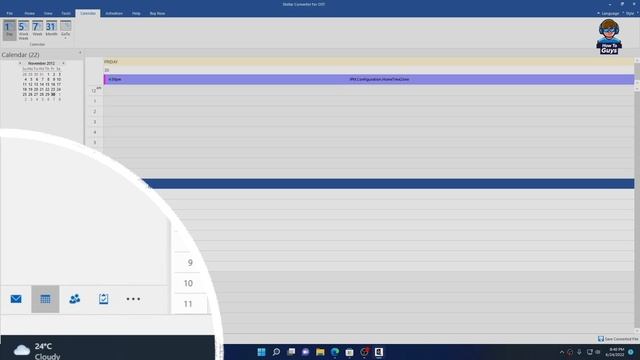Select date 26 in mini calendar
The width and height of the screenshot is (640, 360).
tap(30, 94)
